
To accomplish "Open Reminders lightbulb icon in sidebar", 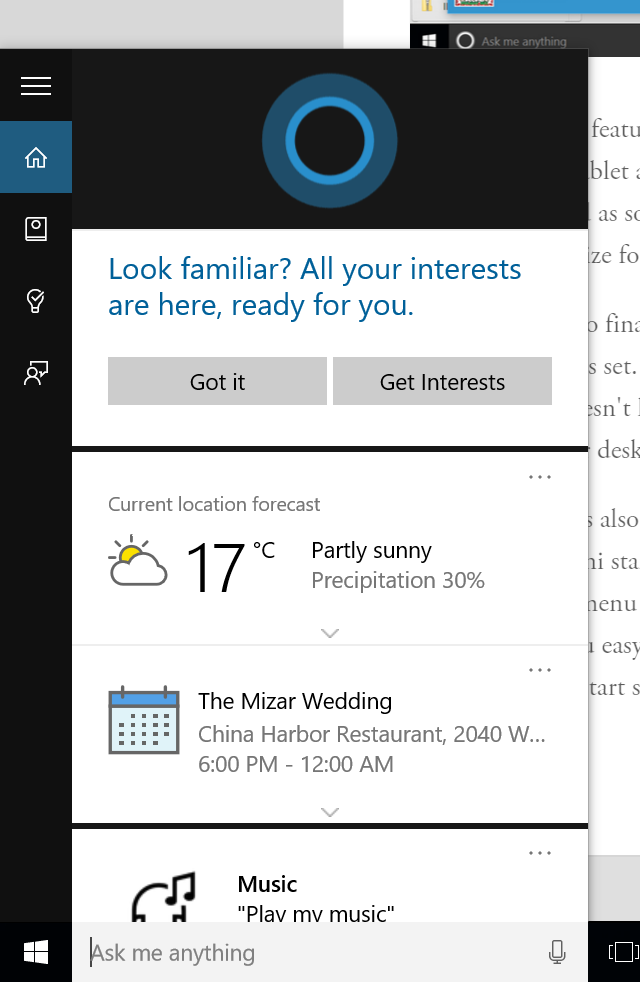I will tap(36, 301).
